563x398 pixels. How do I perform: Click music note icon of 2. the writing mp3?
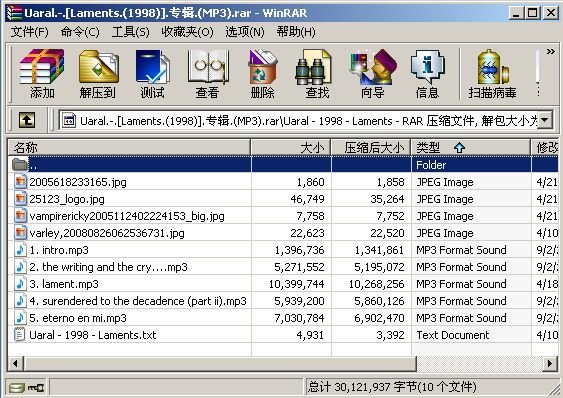[x=20, y=267]
